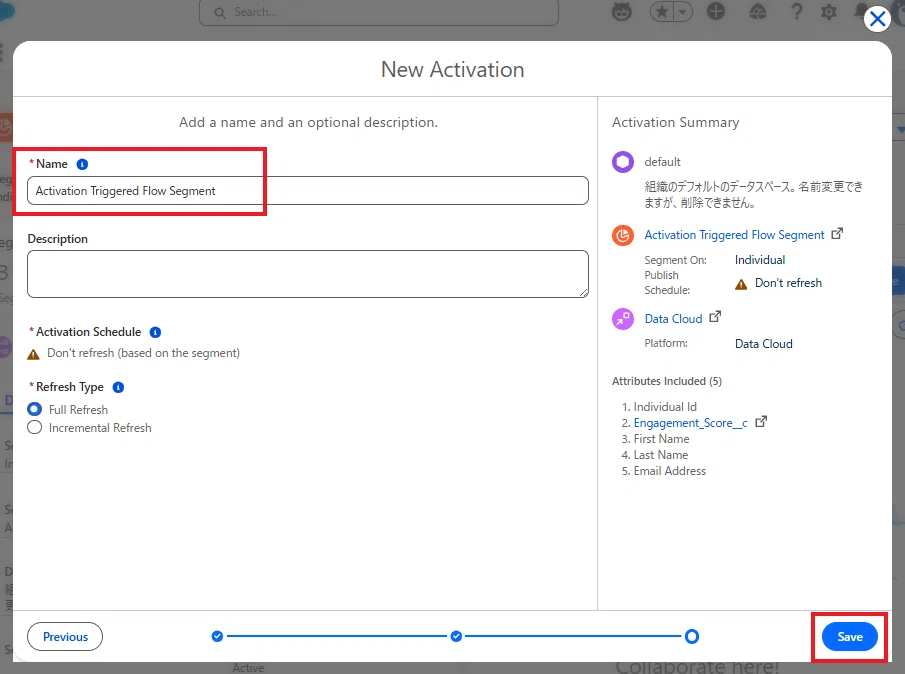Open the Refresh Type info icon
Screen dimensions: 905x674
pyautogui.click(x=118, y=387)
